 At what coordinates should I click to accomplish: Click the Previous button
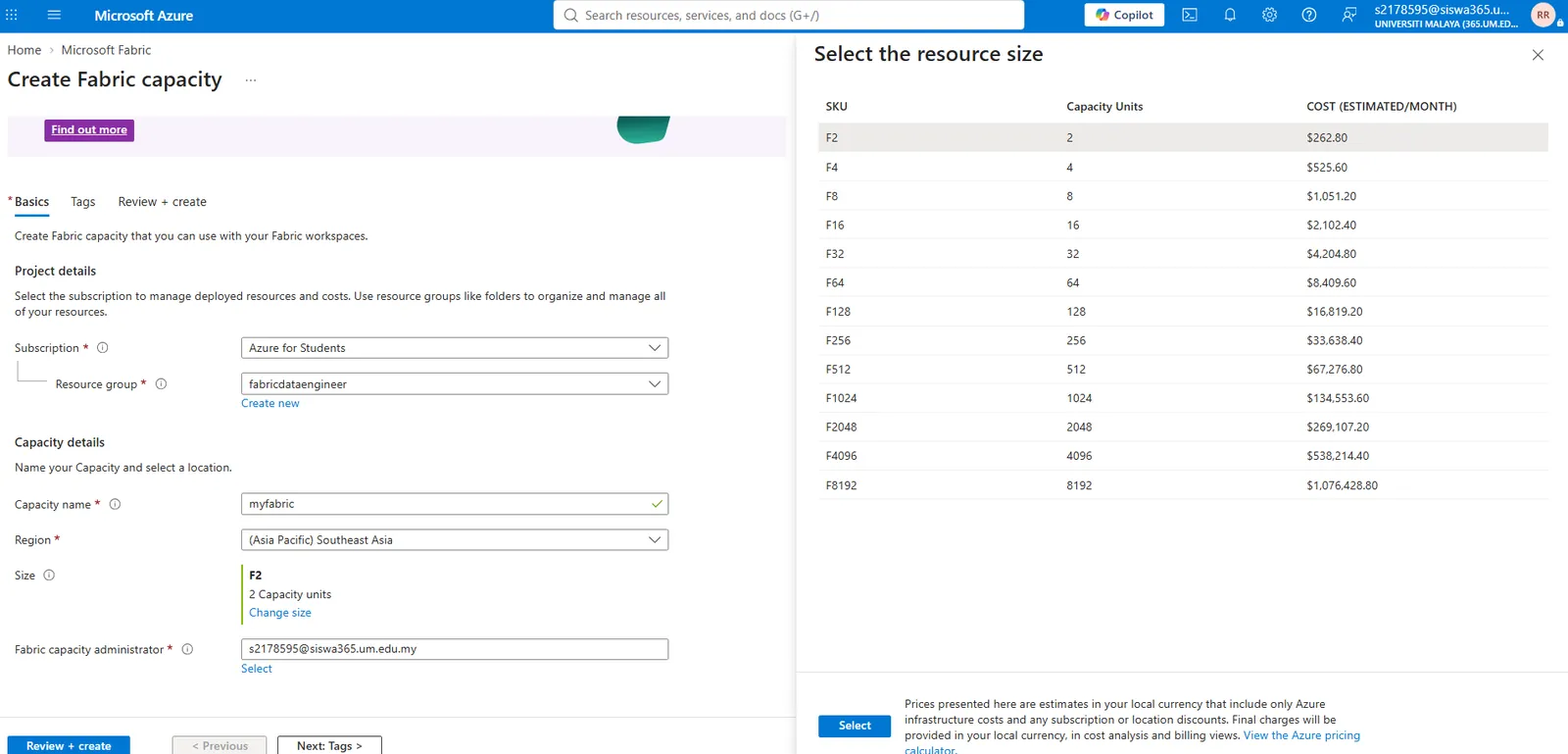tap(220, 745)
